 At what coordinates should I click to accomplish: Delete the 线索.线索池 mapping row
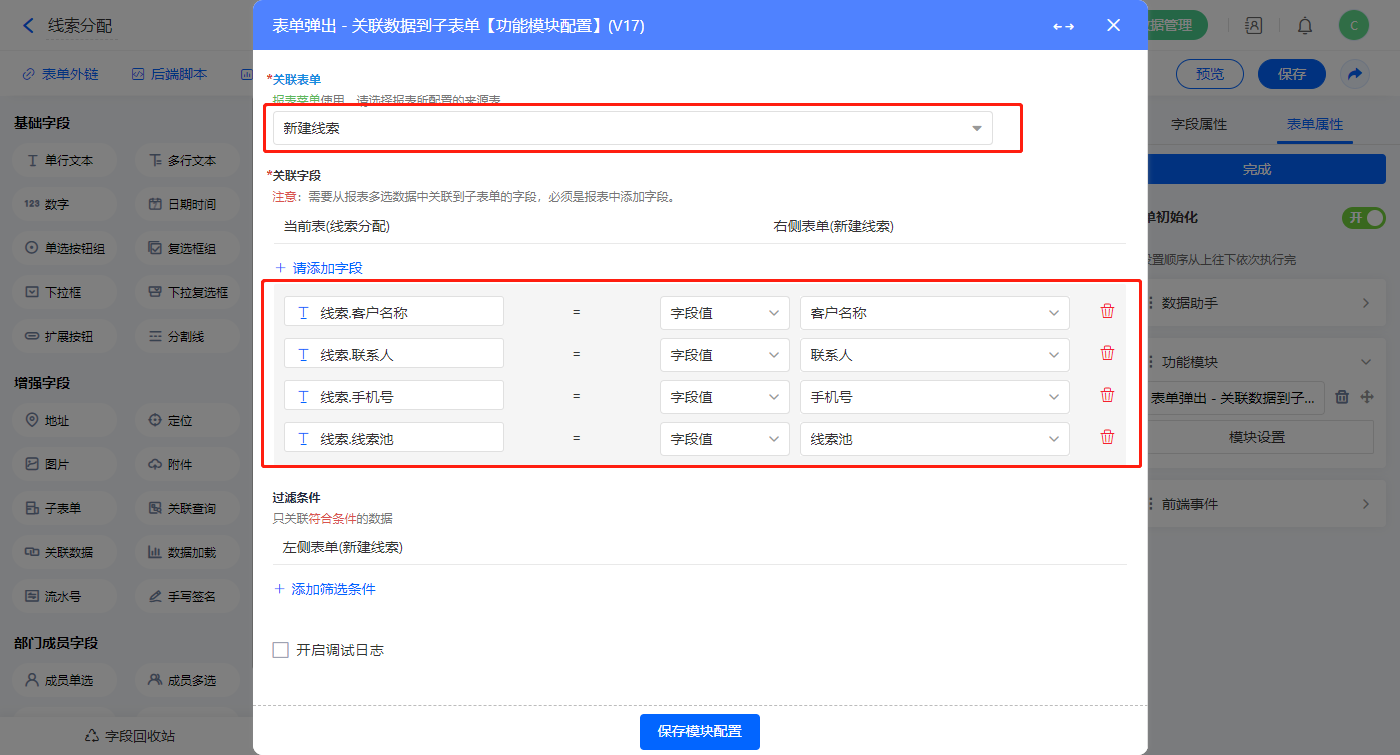click(1107, 437)
